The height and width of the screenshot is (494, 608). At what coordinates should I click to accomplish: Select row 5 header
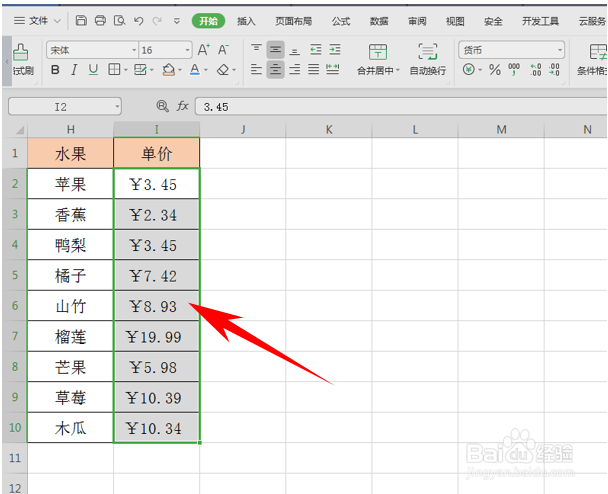[x=15, y=275]
